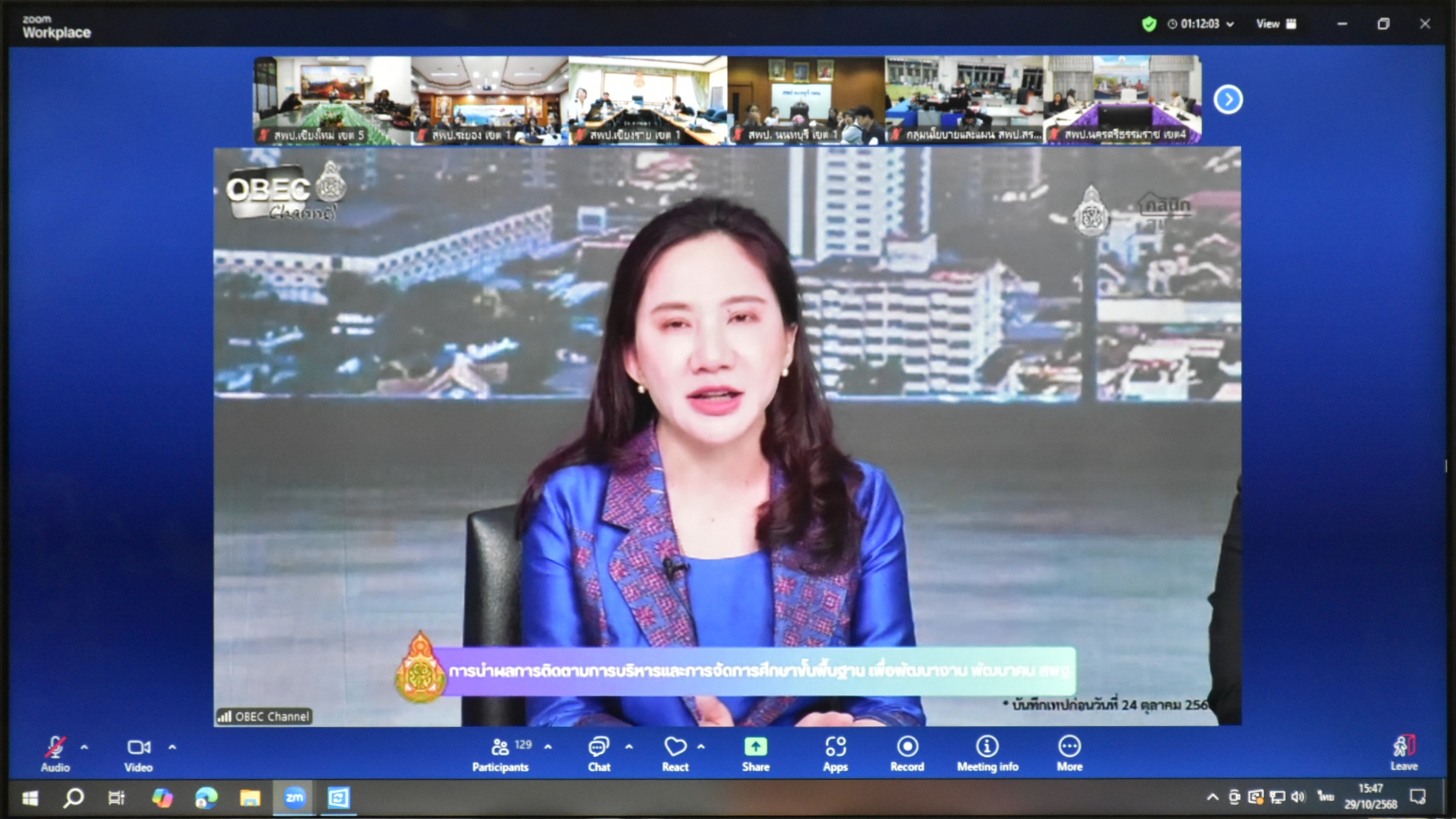Start recording with Record button
This screenshot has width=1456, height=819.
click(907, 753)
